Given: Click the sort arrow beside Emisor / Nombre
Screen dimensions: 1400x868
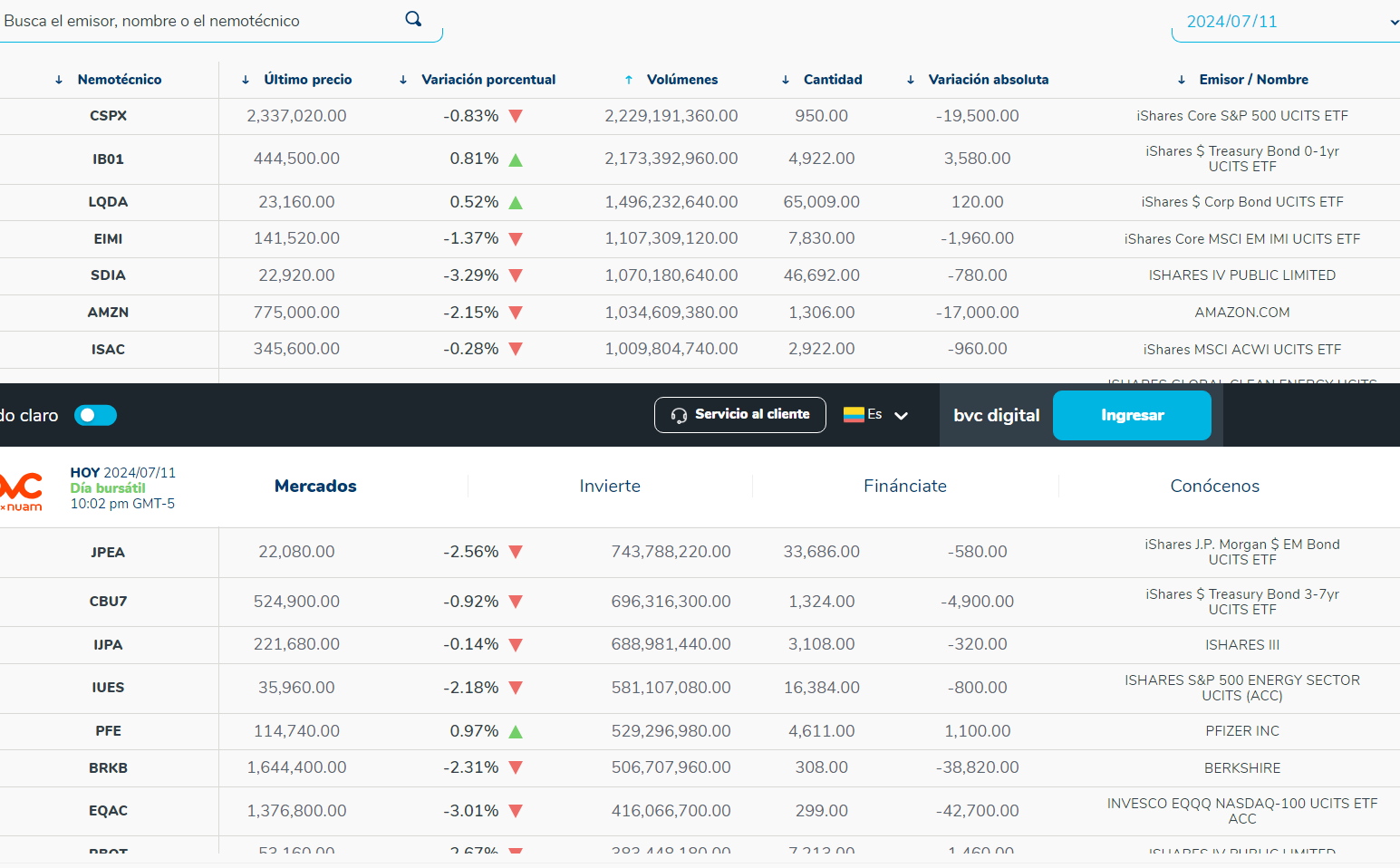Looking at the screenshot, I should point(1182,80).
